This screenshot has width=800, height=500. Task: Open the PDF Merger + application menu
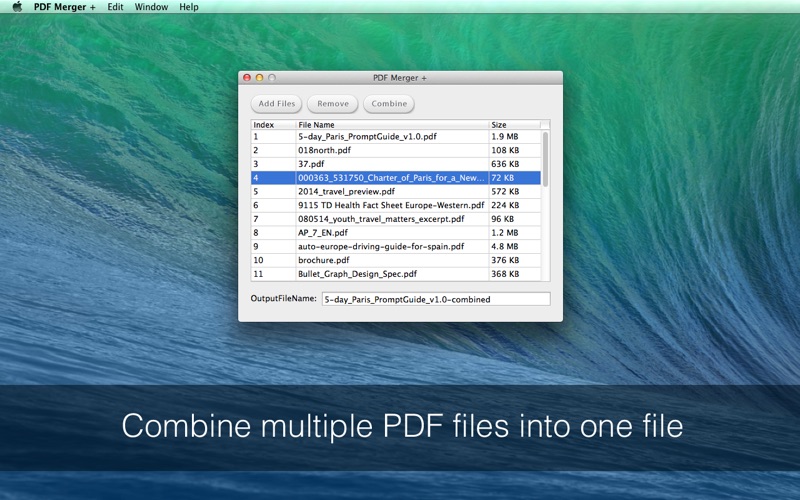coord(65,7)
